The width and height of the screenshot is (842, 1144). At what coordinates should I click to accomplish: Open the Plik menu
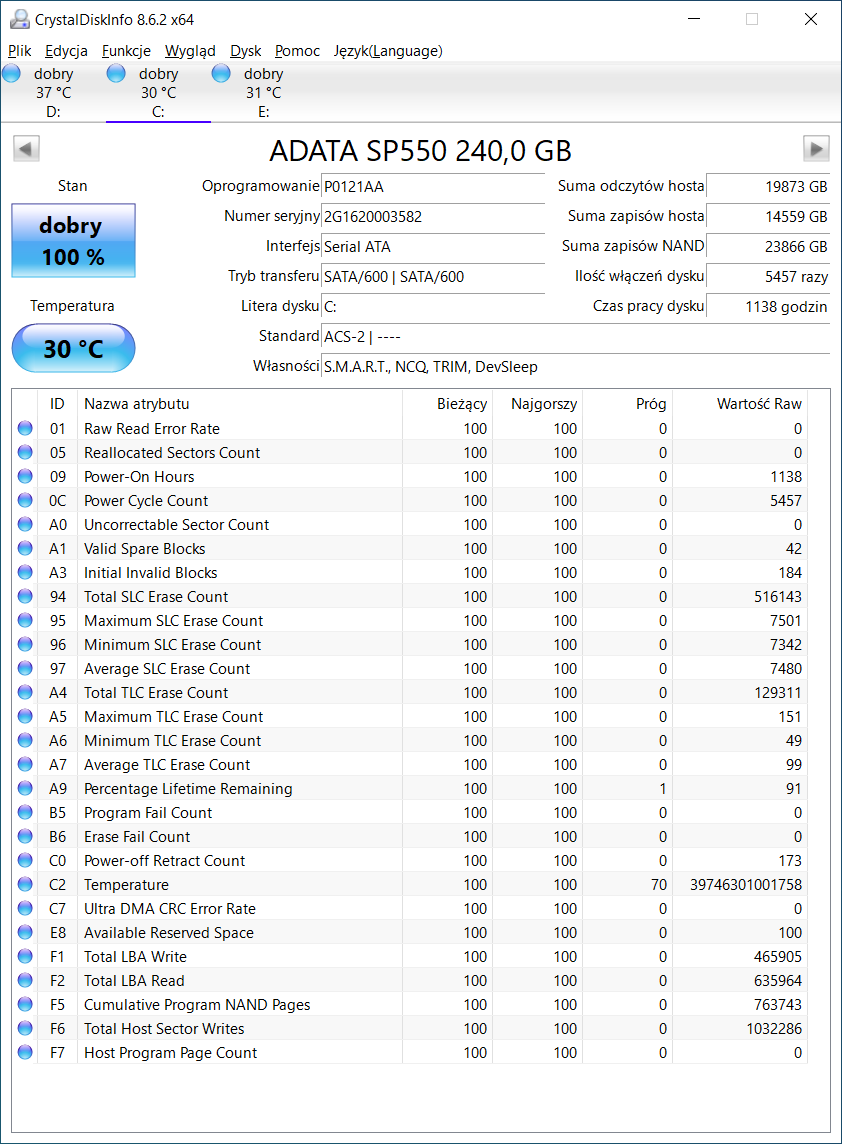click(20, 51)
